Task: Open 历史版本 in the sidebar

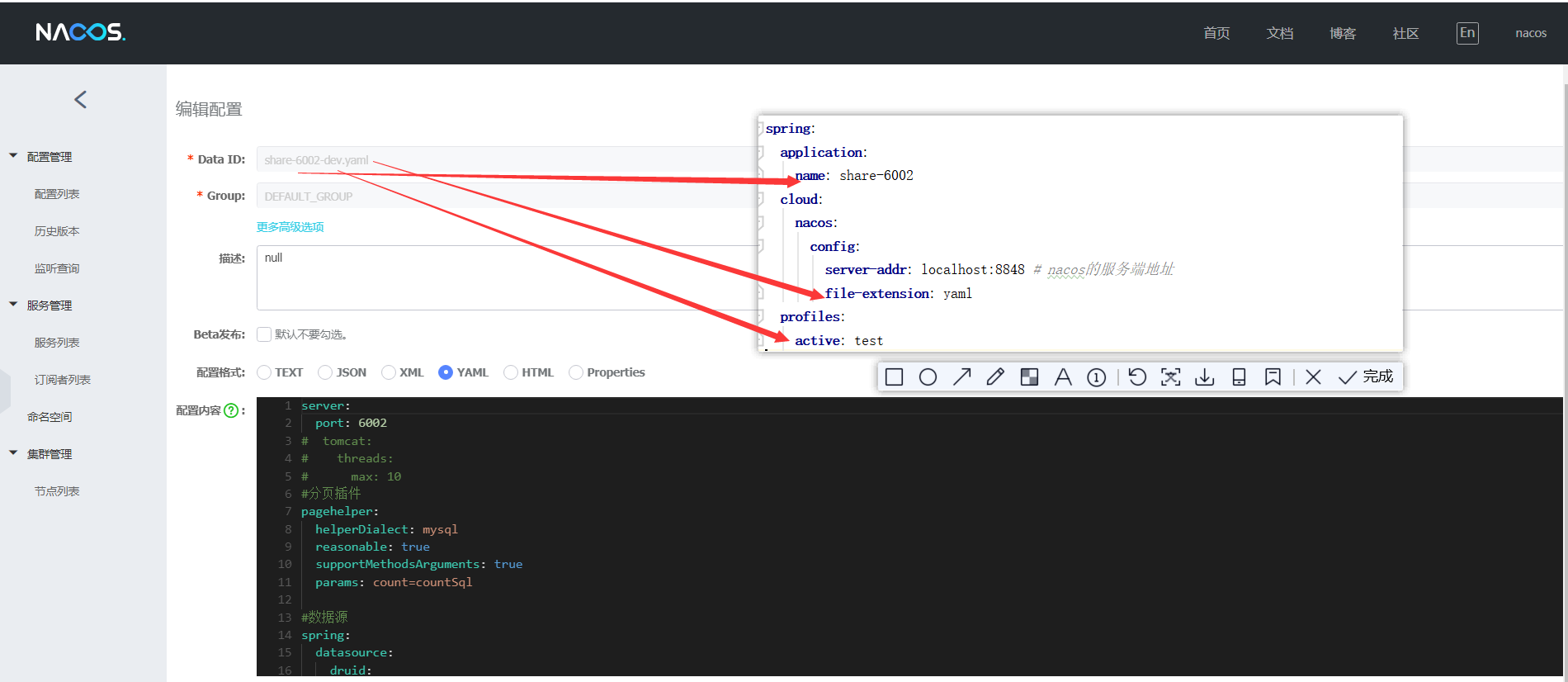Action: (x=57, y=231)
